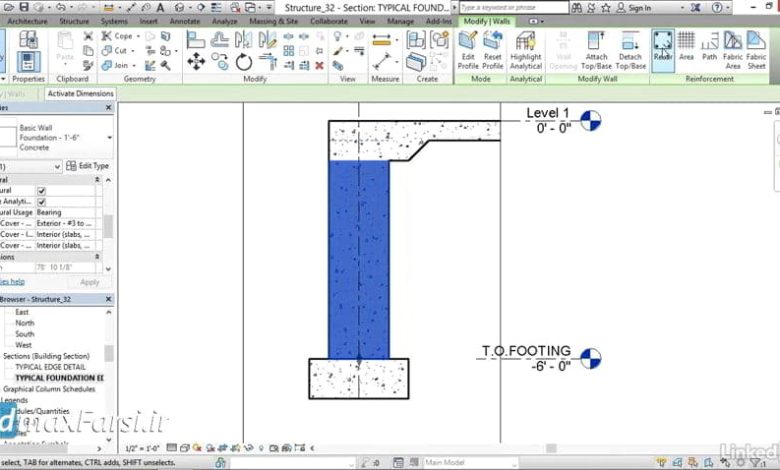
Task: Select Highlight Analytical button
Action: coord(525,50)
